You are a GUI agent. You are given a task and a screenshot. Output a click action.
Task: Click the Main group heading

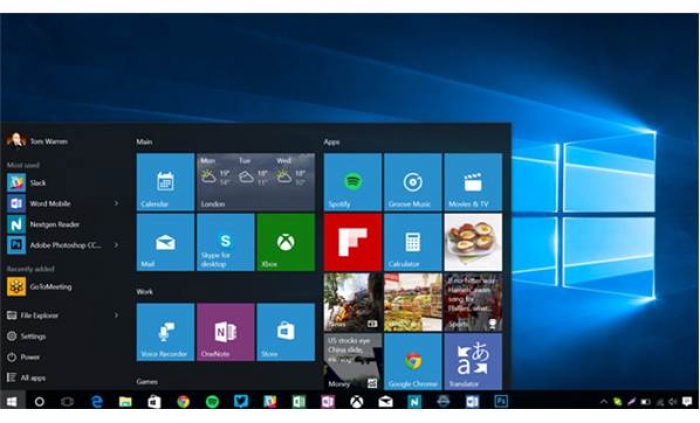[x=144, y=142]
